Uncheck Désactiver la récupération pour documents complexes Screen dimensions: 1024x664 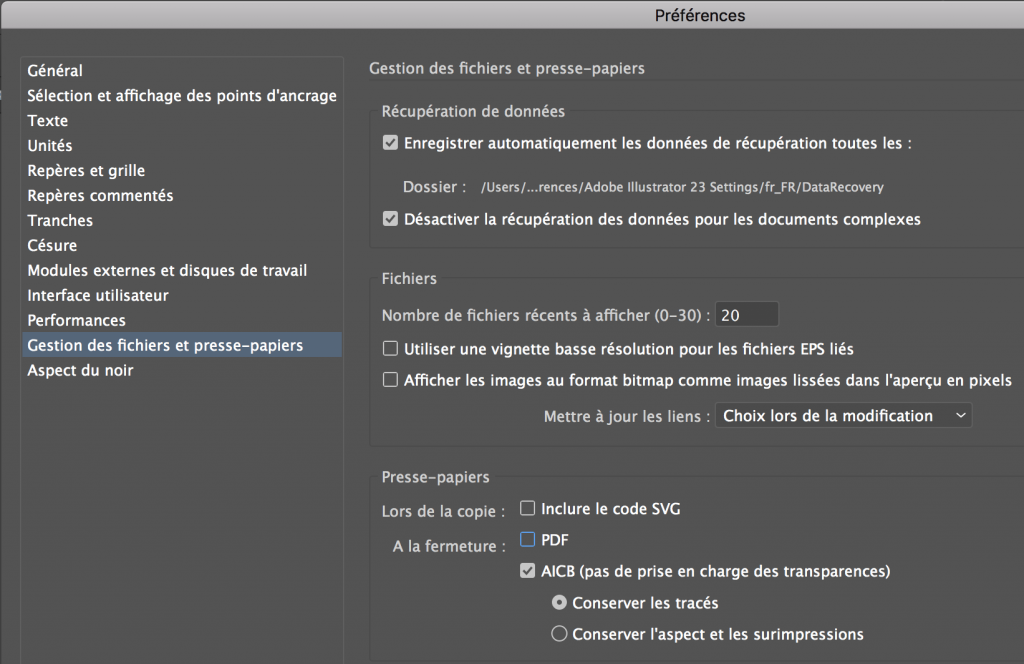390,218
